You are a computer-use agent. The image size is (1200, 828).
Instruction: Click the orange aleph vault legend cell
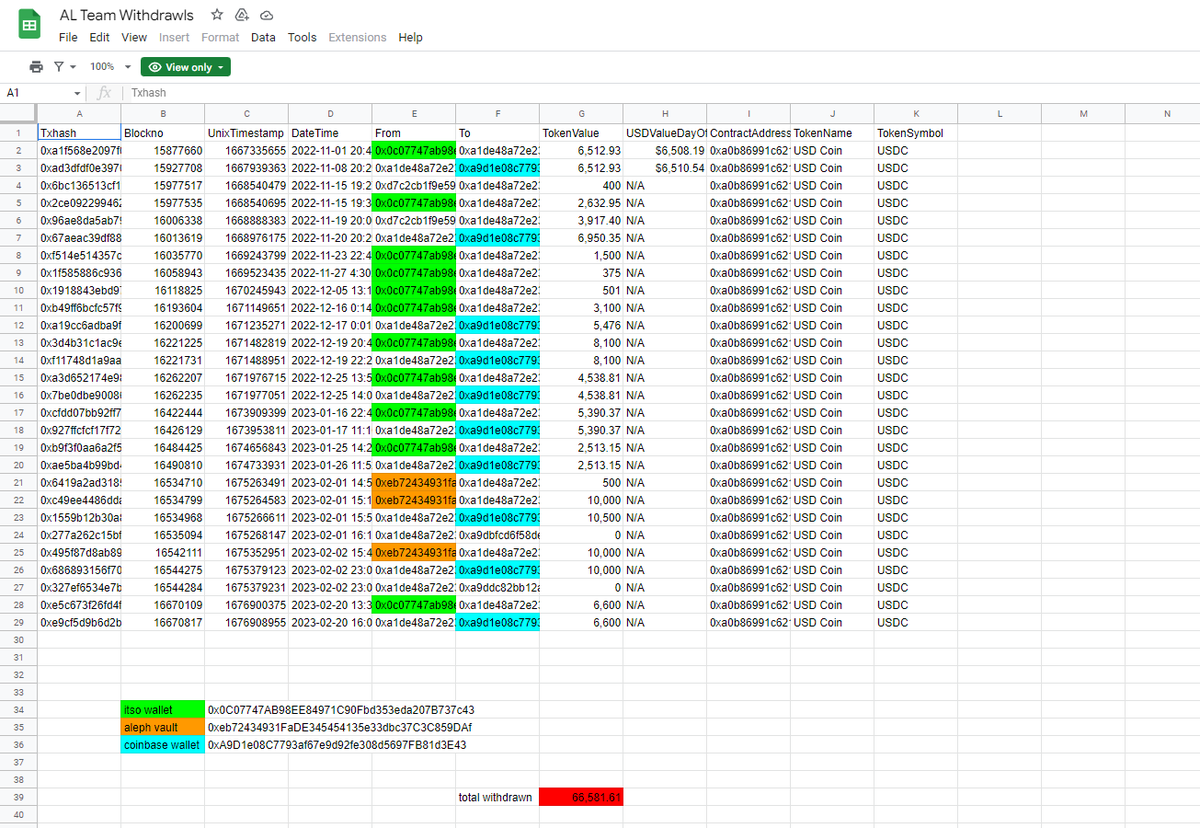(x=163, y=727)
